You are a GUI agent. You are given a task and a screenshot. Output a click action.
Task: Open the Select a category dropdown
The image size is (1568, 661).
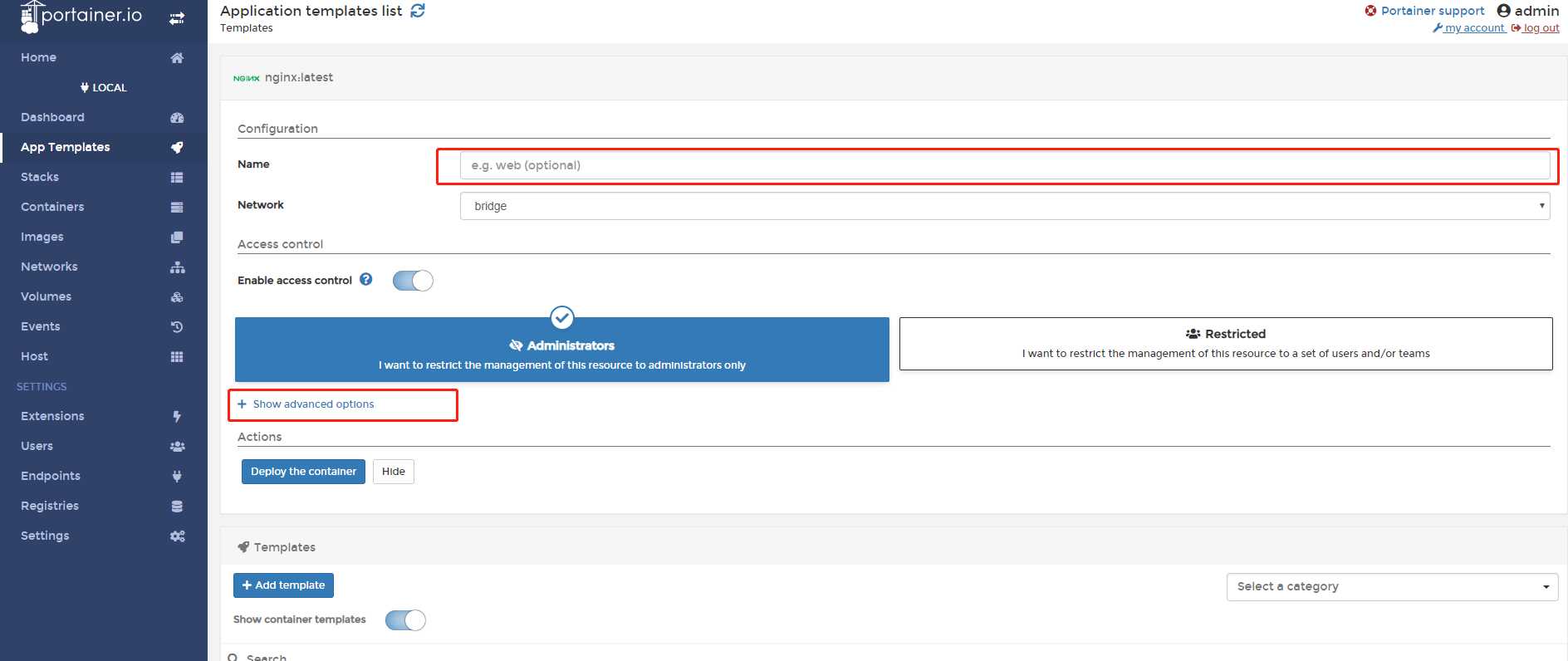pos(1392,587)
